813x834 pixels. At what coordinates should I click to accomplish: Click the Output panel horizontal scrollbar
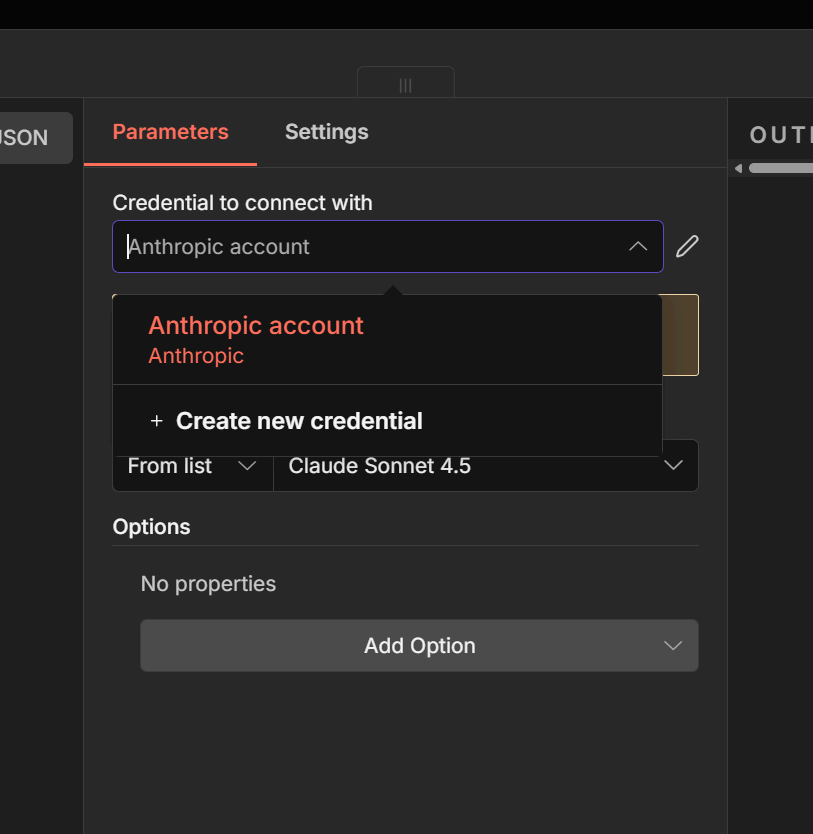[780, 168]
